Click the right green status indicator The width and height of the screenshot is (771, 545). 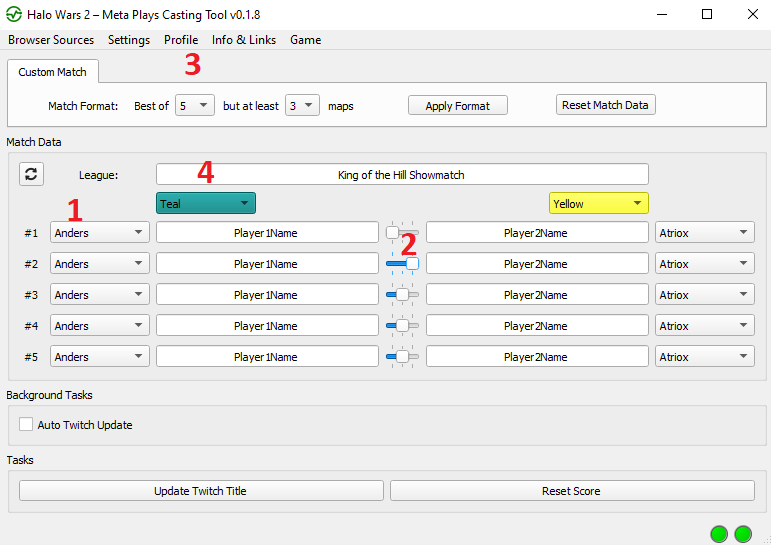point(743,534)
